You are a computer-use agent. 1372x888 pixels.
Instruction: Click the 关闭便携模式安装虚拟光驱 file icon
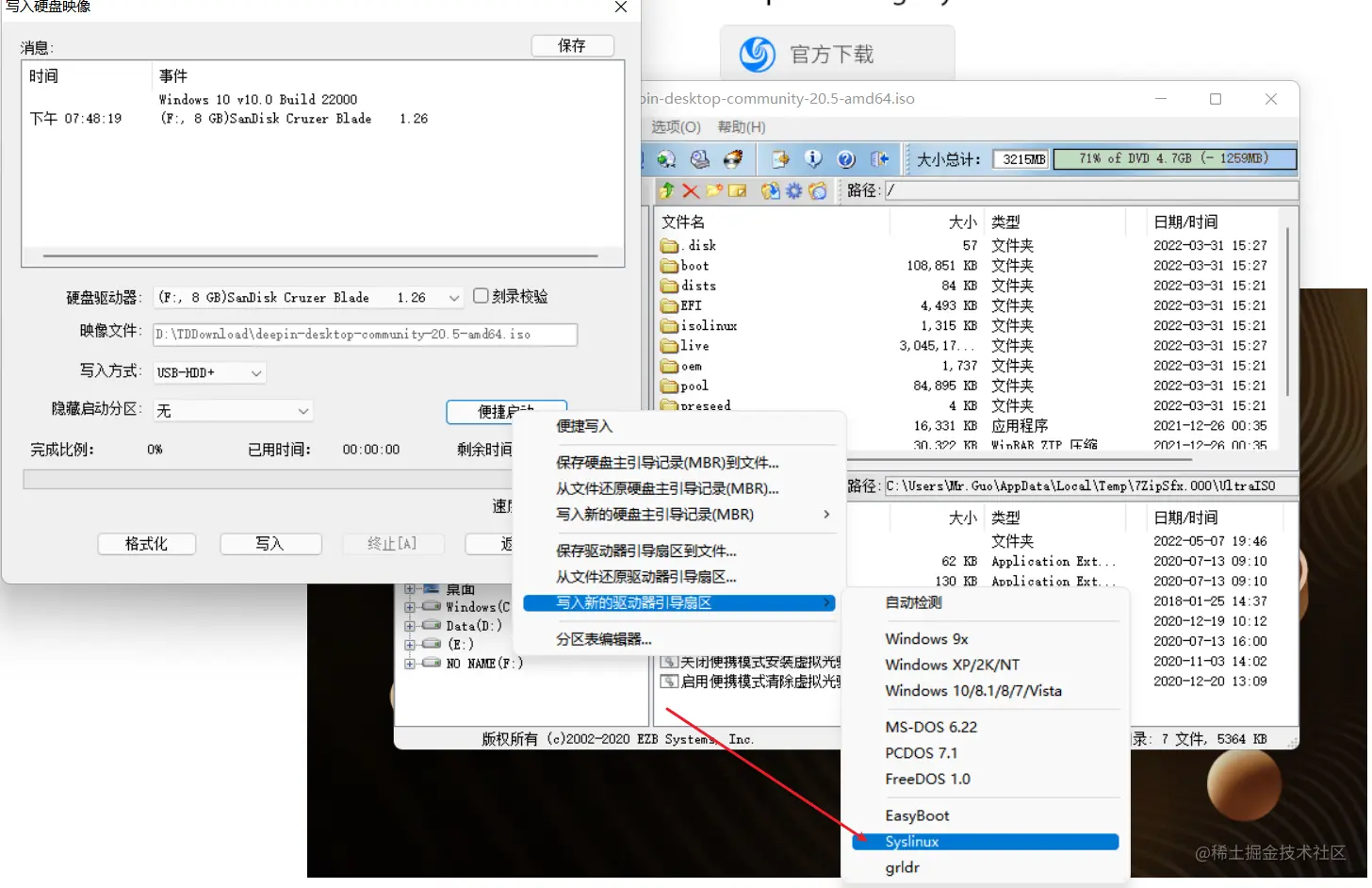pyautogui.click(x=670, y=662)
